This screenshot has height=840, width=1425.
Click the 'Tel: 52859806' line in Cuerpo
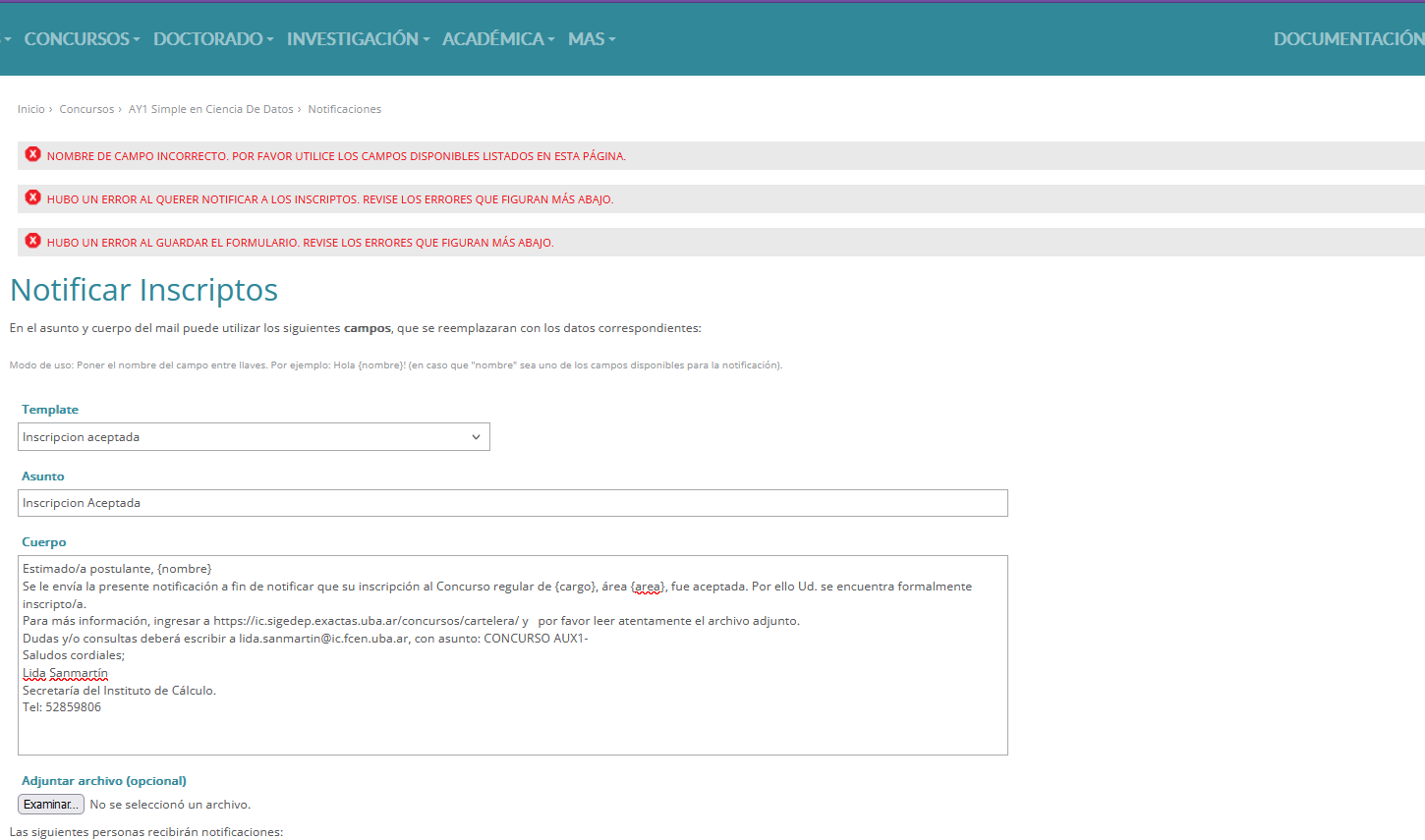[62, 707]
